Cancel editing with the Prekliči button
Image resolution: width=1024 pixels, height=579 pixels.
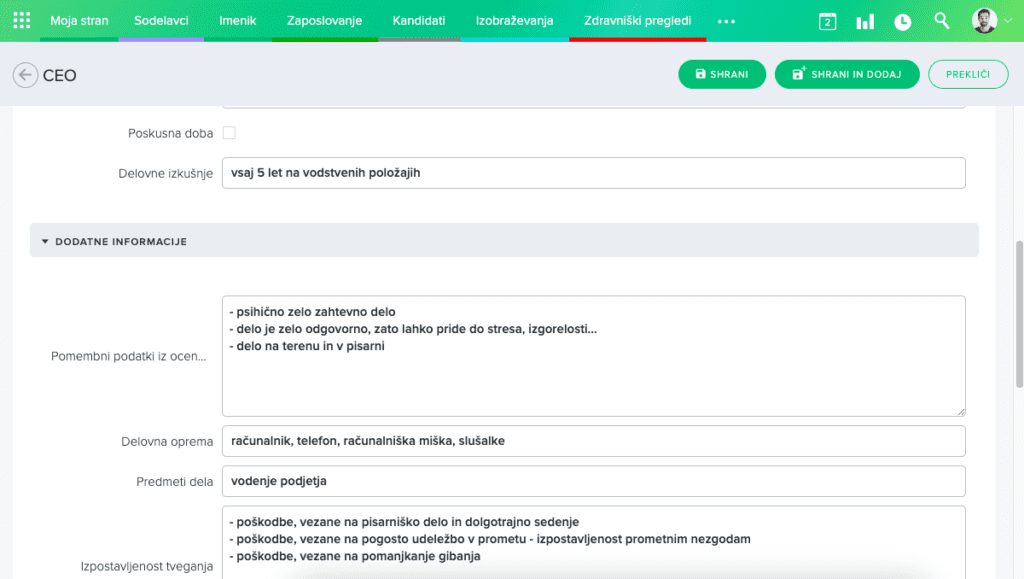click(967, 75)
